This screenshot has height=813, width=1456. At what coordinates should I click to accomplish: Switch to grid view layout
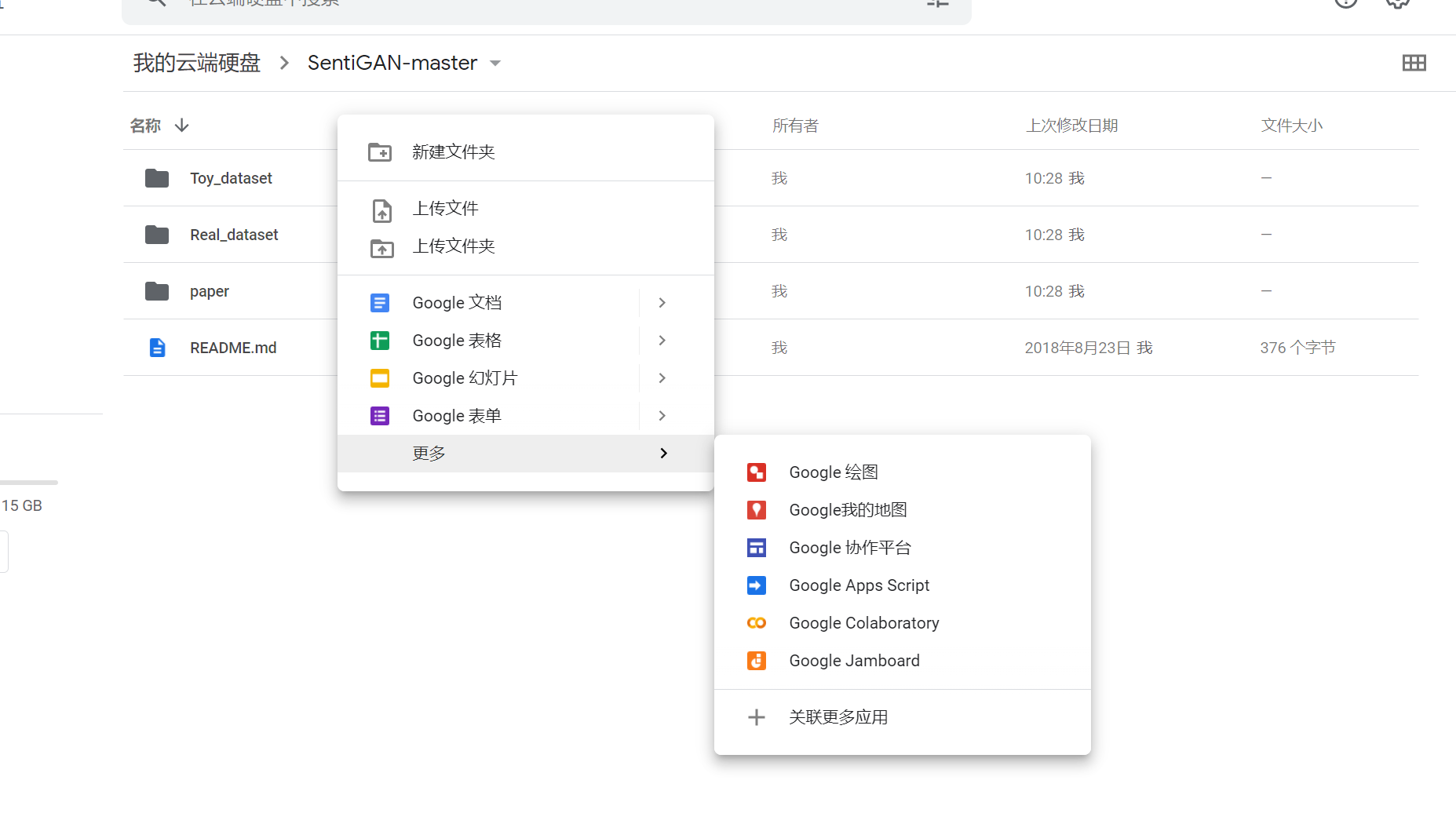1414,63
